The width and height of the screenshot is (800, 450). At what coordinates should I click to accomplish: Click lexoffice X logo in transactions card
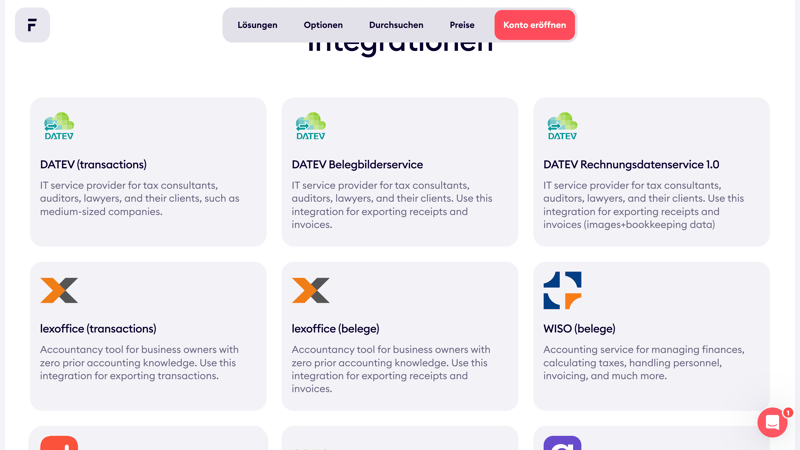pos(59,290)
